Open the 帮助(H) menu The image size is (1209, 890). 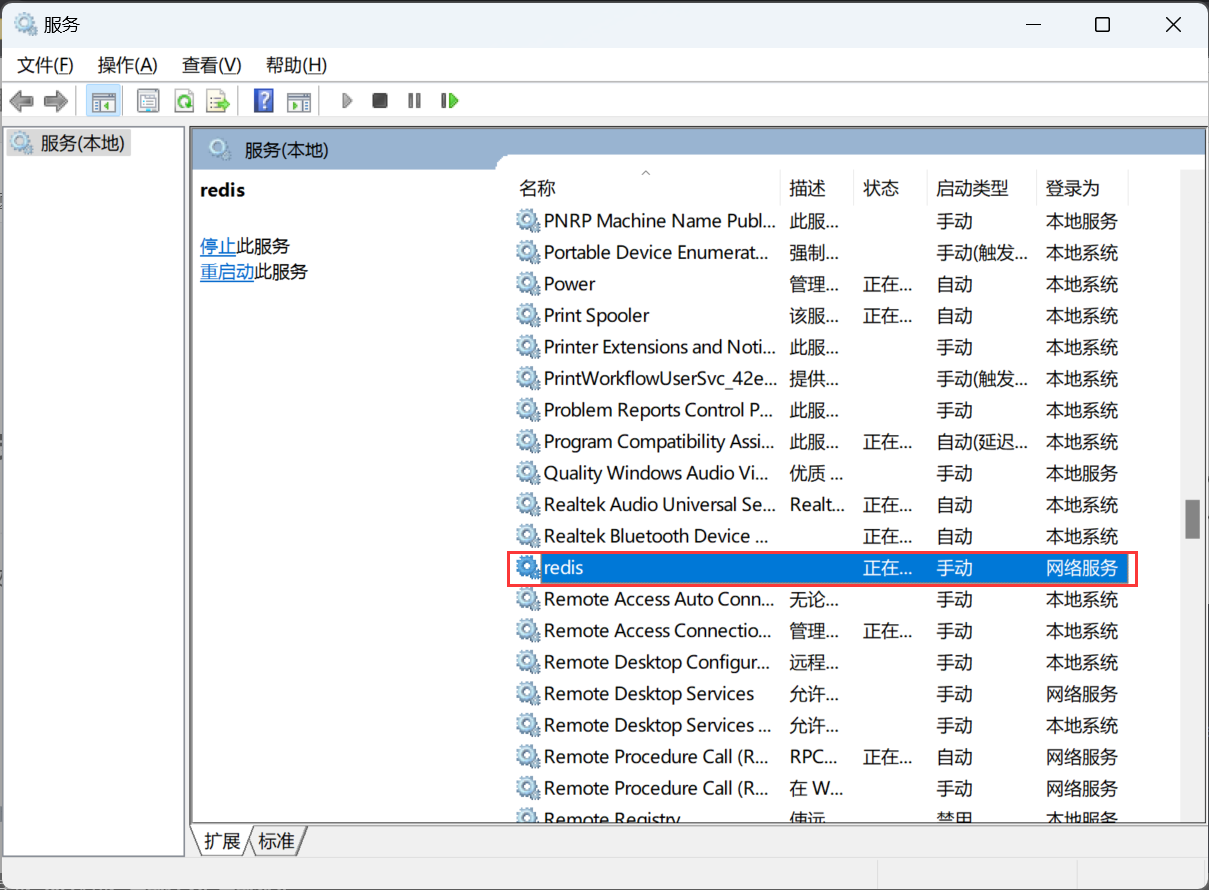[x=296, y=65]
